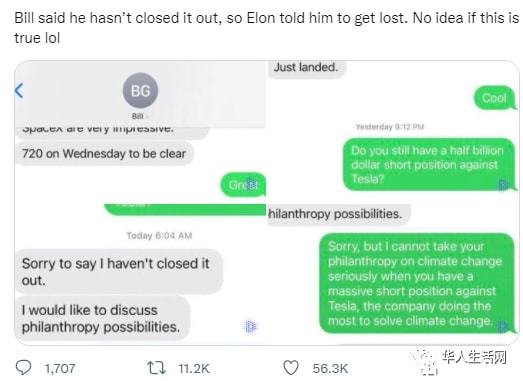Image resolution: width=523 pixels, height=381 pixels.
Task: Select the green 'Cool' message bubble
Action: tap(495, 98)
